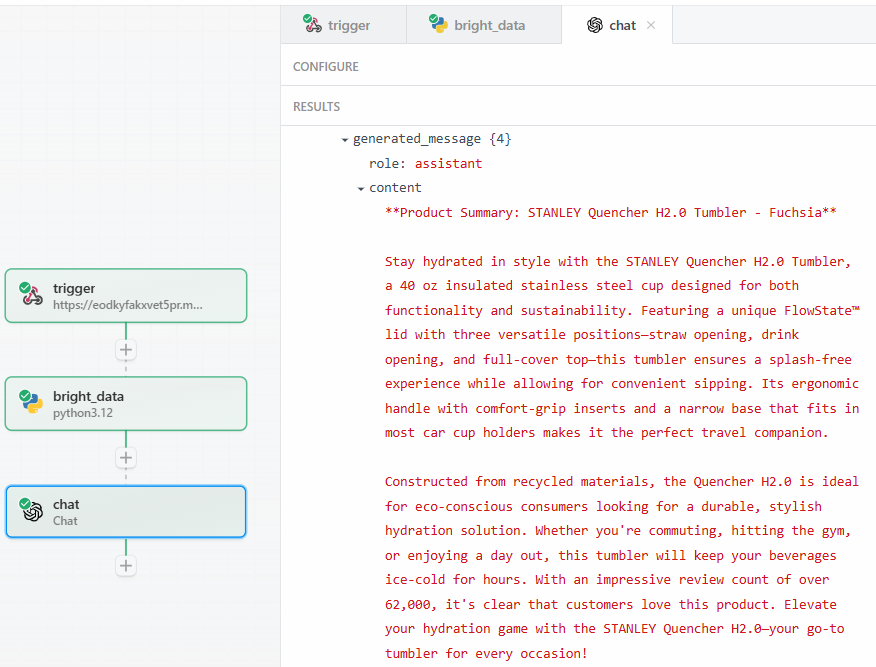Screen dimensions: 876x667
Task: Collapse the RESULTS section
Action: 578,107
